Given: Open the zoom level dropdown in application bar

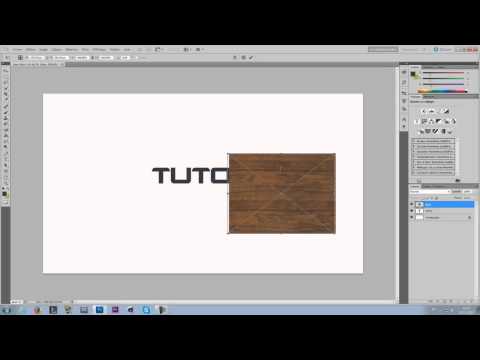Looking at the screenshot, I should click(173, 49).
